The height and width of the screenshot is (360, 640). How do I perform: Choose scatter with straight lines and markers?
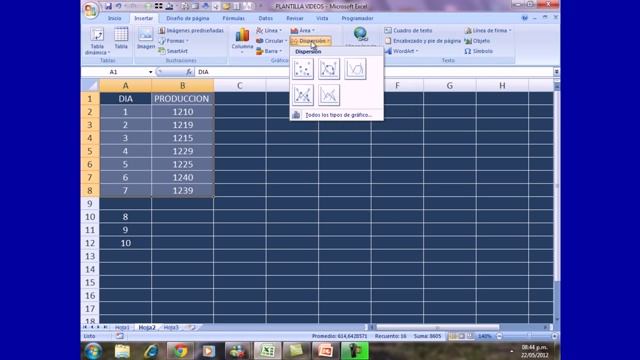click(303, 95)
